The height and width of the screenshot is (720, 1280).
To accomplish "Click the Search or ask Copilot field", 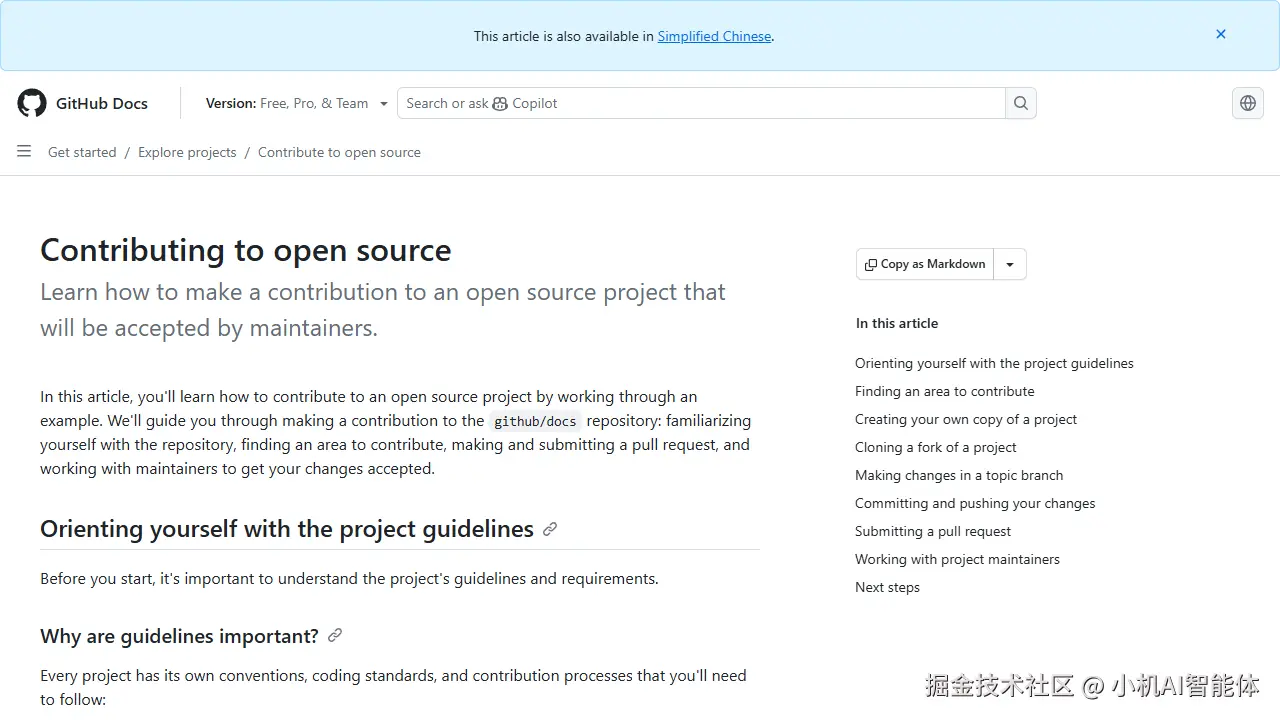I will (700, 103).
